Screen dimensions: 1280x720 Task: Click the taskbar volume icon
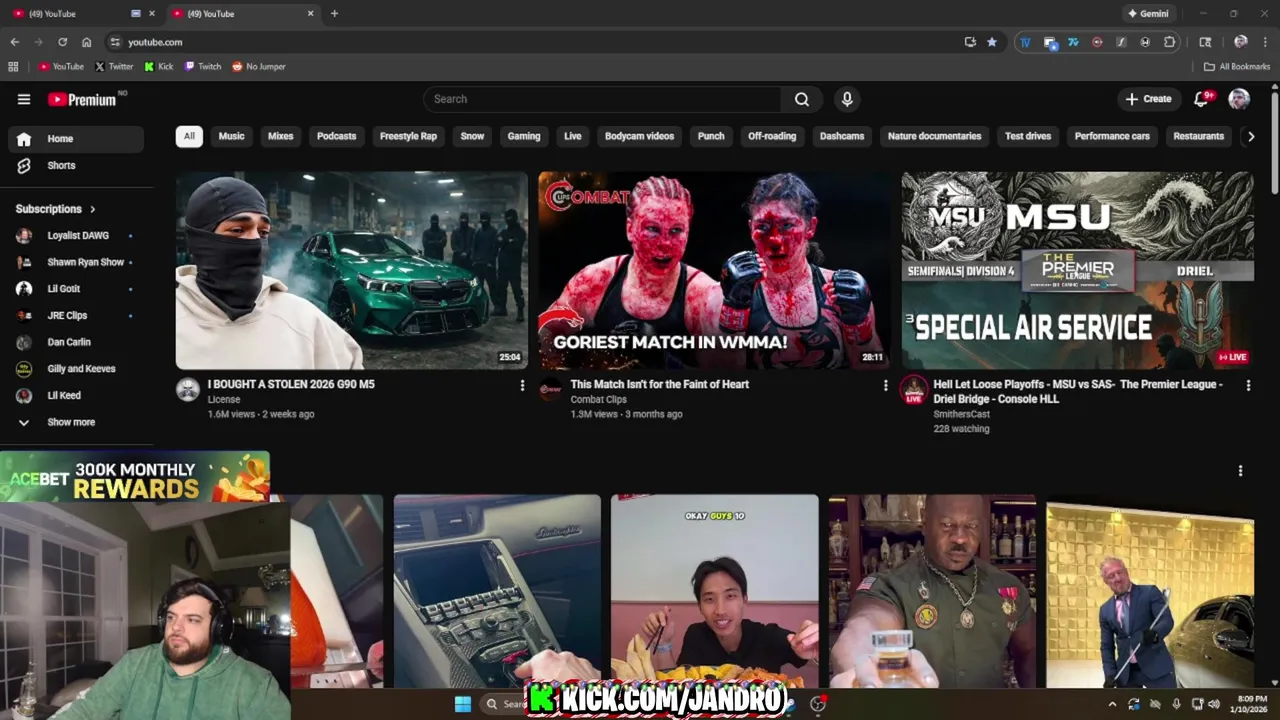tap(1214, 704)
